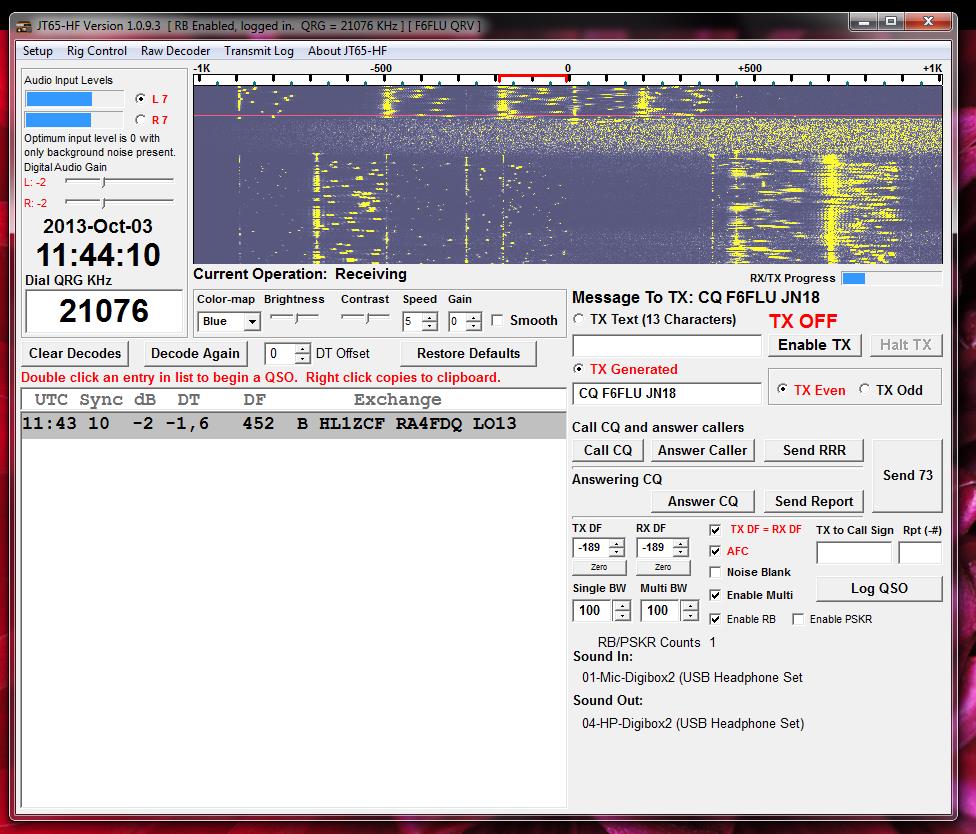This screenshot has height=834, width=976.
Task: Open the Rig Control menu
Action: point(96,51)
